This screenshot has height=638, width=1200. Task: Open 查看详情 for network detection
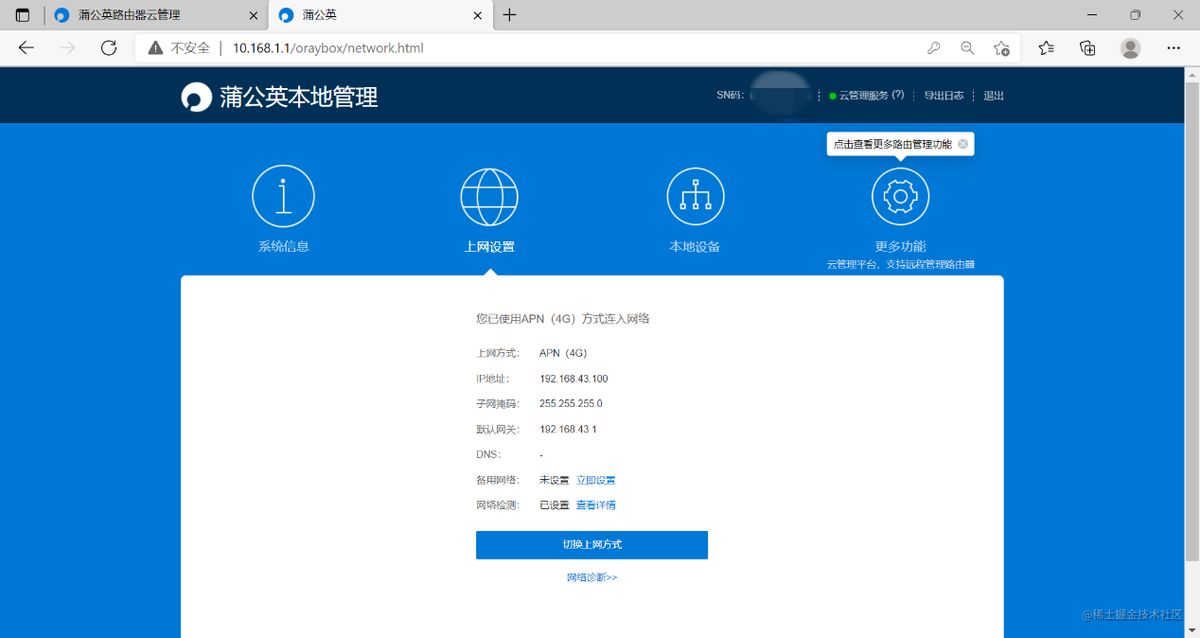point(596,505)
